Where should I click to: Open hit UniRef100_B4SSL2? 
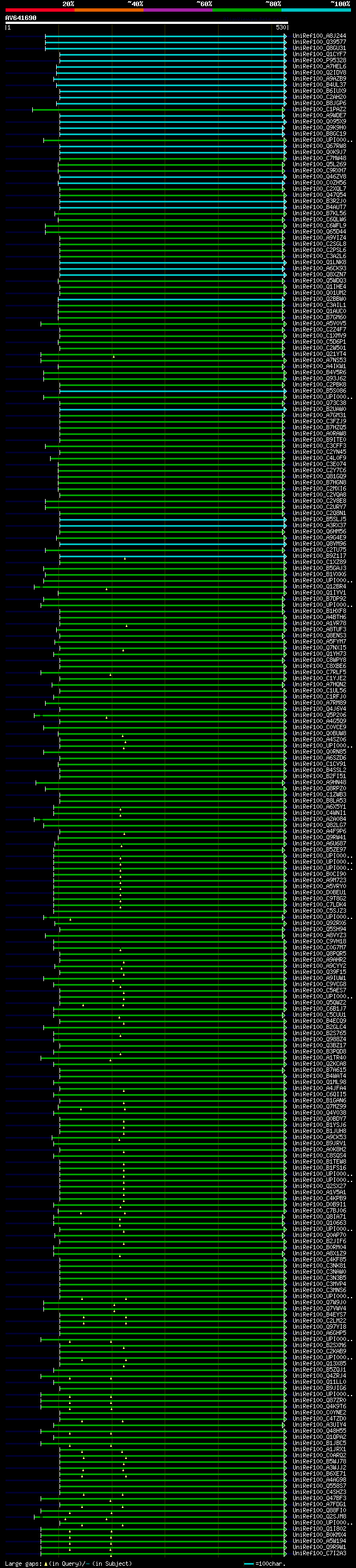[x=319, y=770]
